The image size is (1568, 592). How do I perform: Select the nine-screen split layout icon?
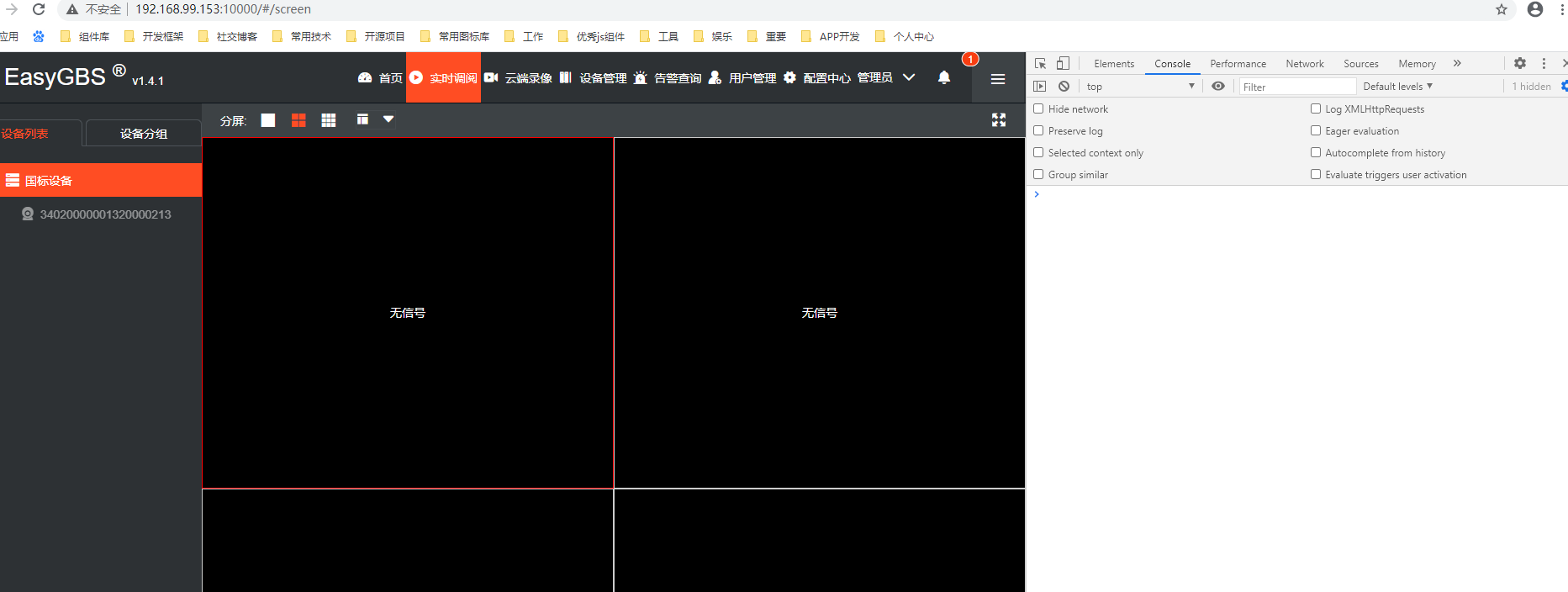coord(329,120)
